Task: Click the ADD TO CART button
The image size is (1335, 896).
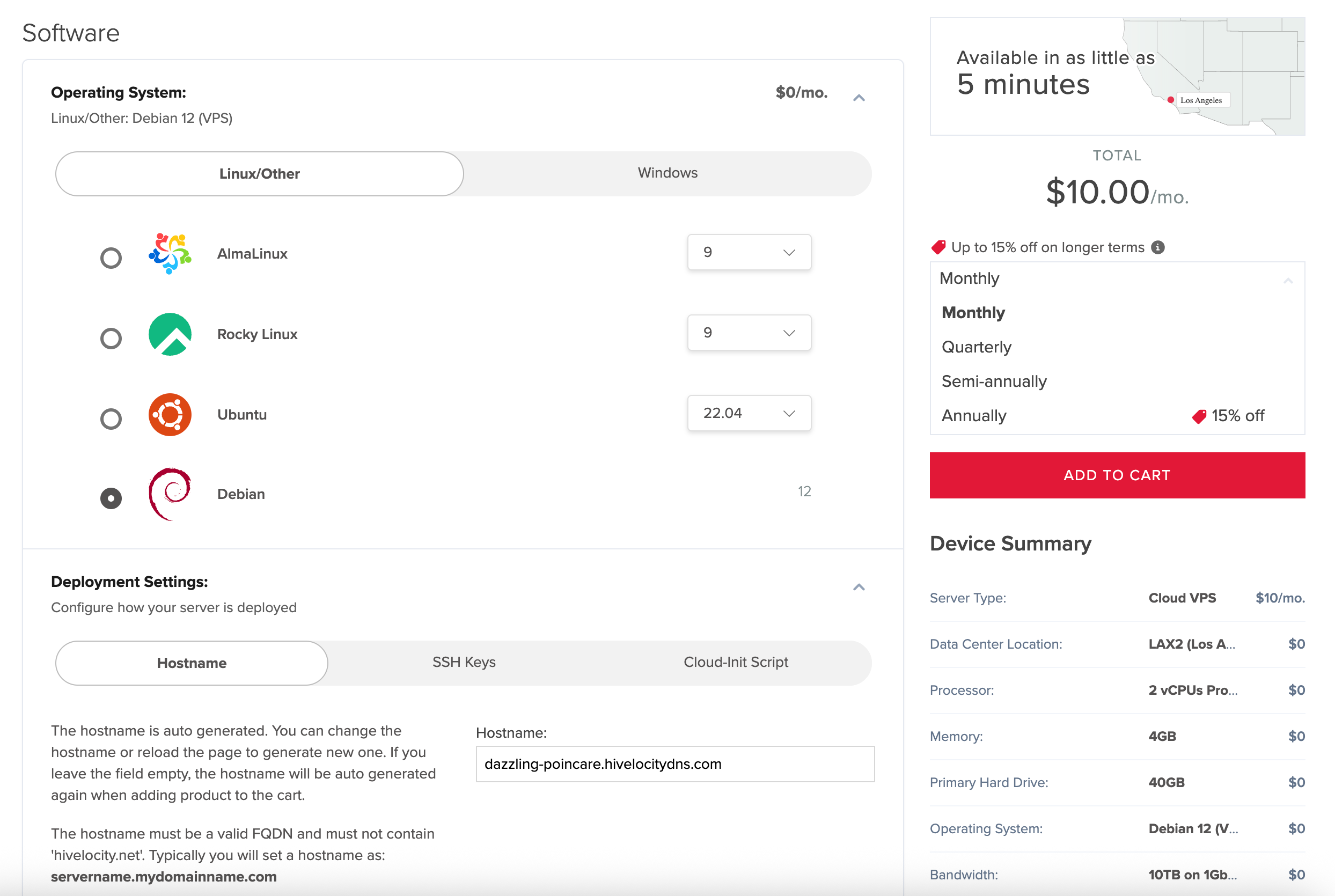Action: coord(1117,475)
